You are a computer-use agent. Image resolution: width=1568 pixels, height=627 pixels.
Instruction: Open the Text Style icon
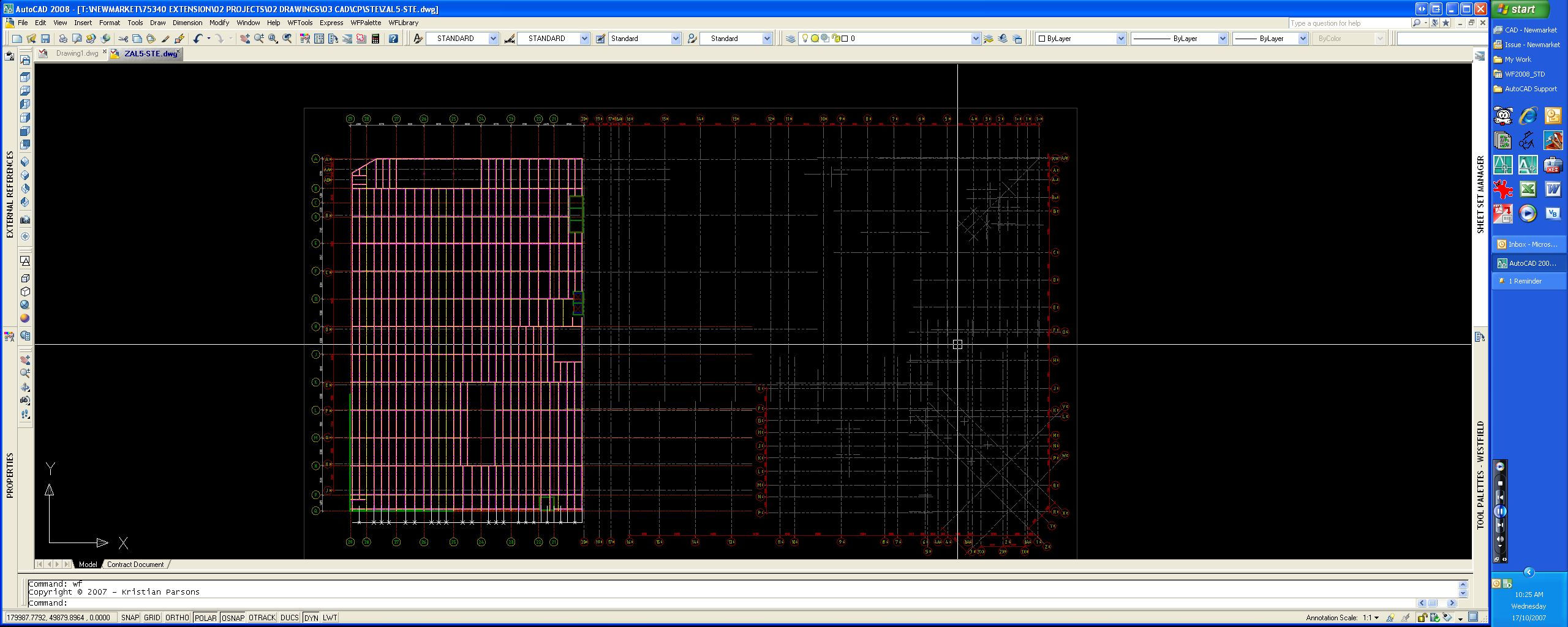(x=418, y=39)
